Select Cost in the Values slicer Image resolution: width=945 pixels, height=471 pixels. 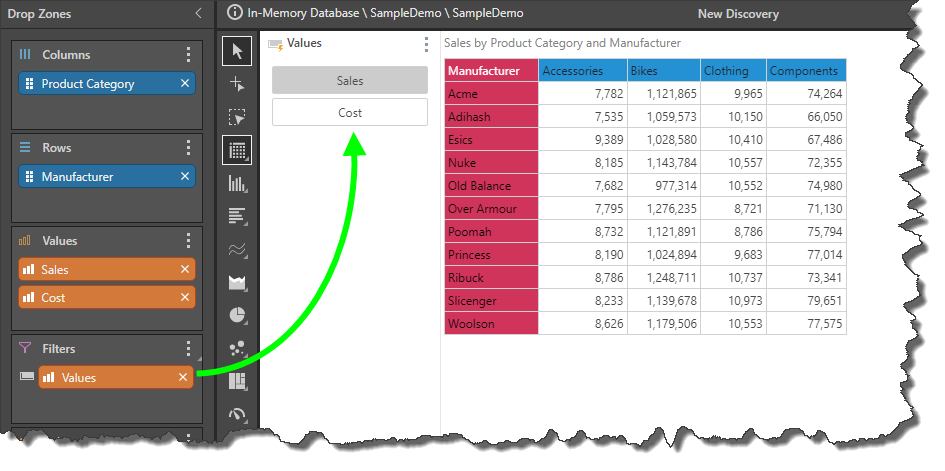[x=349, y=112]
